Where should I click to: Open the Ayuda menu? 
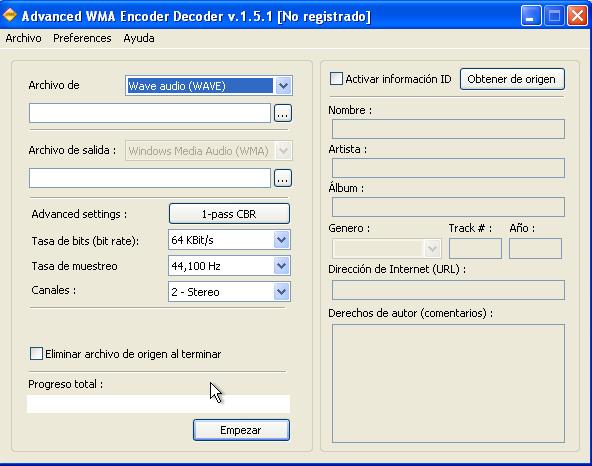pos(139,38)
